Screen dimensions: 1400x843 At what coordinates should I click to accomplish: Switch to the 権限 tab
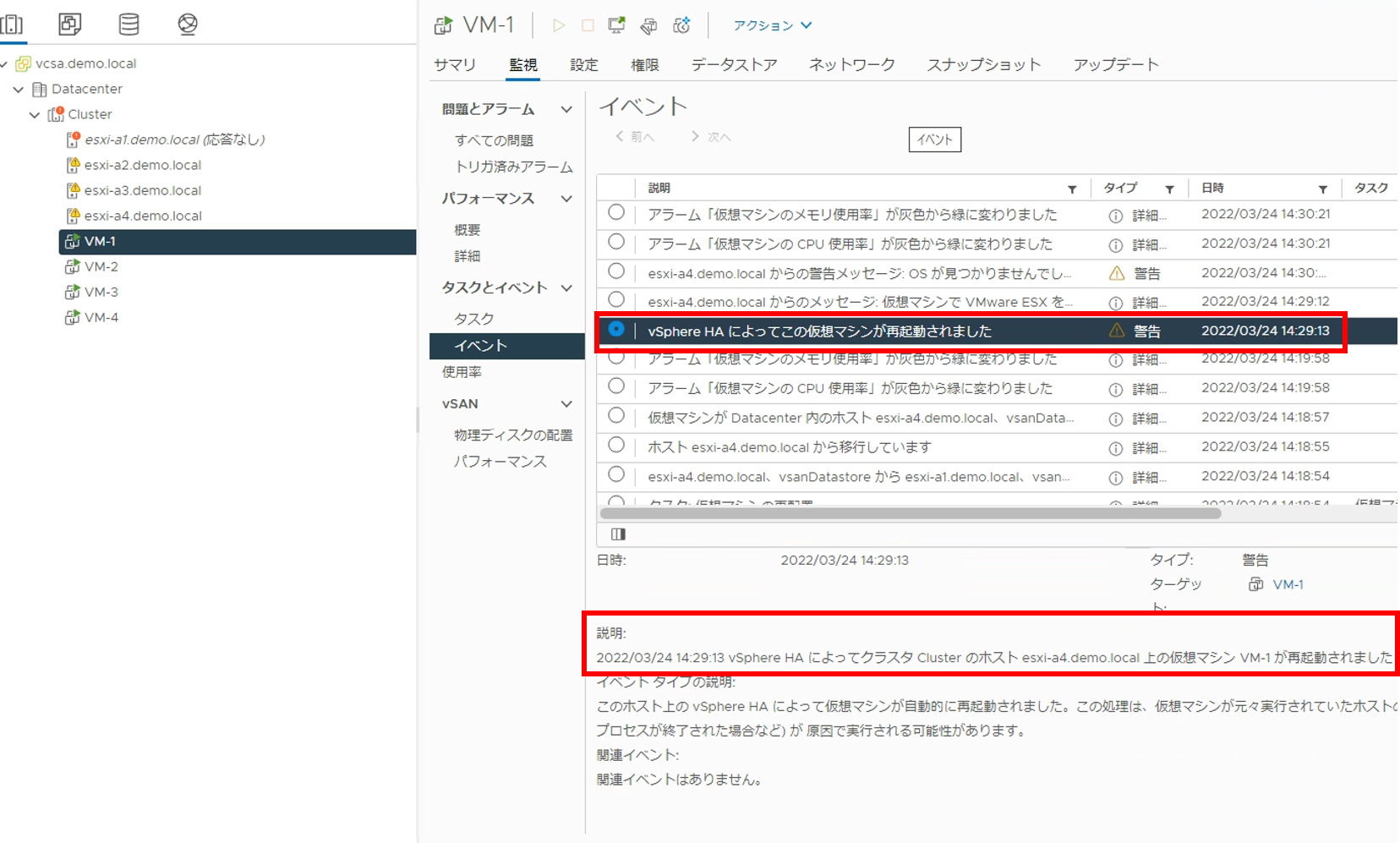pos(645,65)
